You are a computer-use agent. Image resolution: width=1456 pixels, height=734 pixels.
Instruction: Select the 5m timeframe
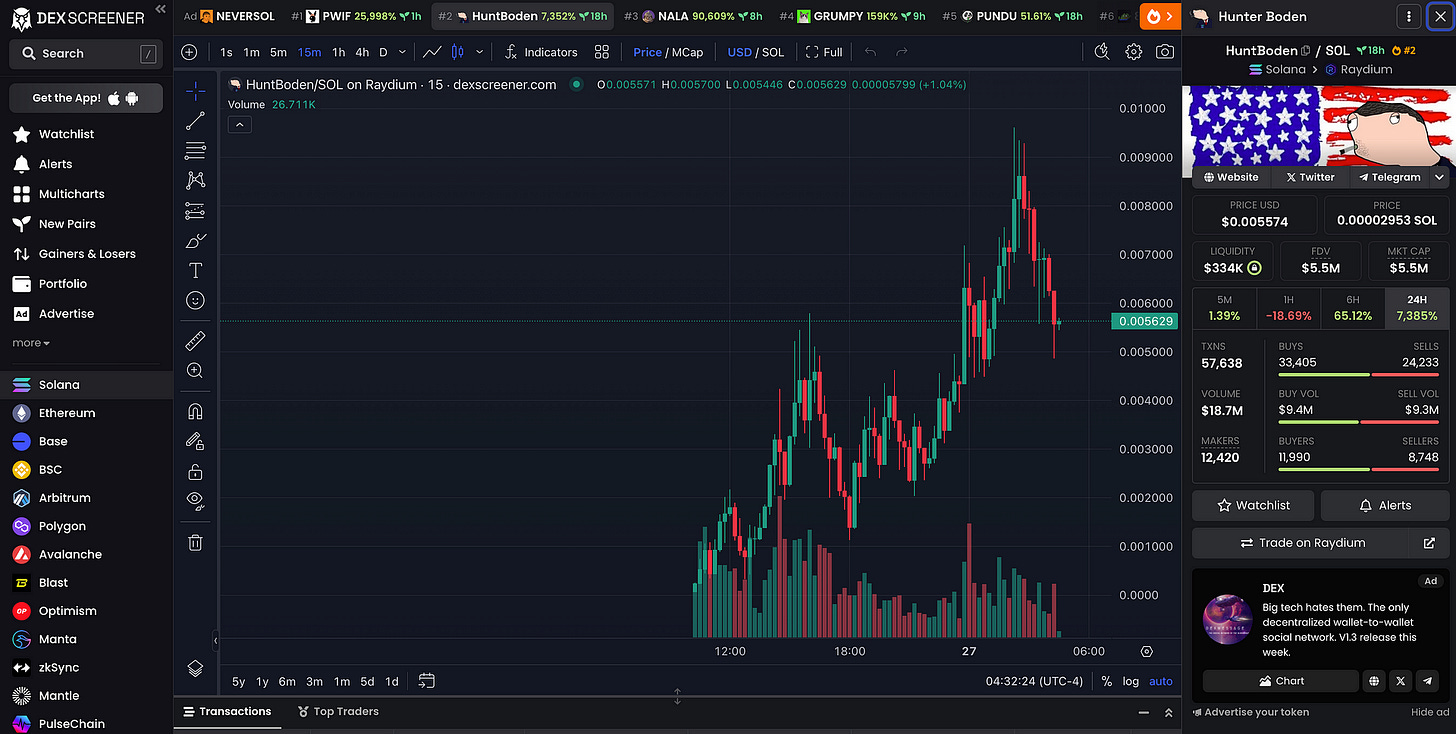point(278,52)
